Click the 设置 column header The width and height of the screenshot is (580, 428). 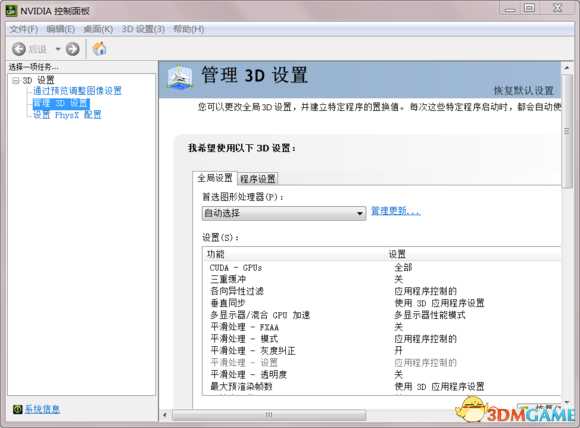click(x=473, y=254)
